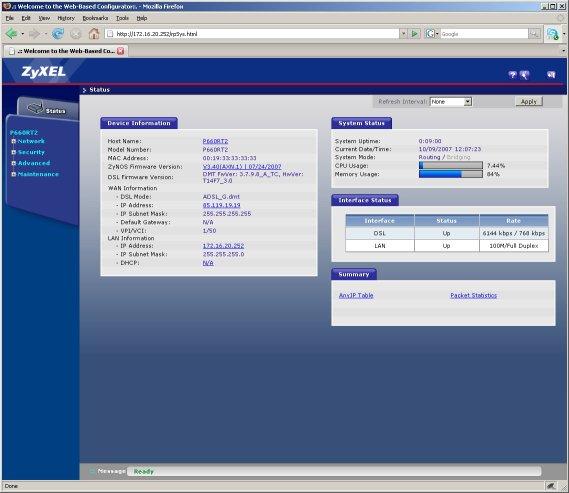This screenshot has width=569, height=493.
Task: Click the browser Forward arrow
Action: 34,34
